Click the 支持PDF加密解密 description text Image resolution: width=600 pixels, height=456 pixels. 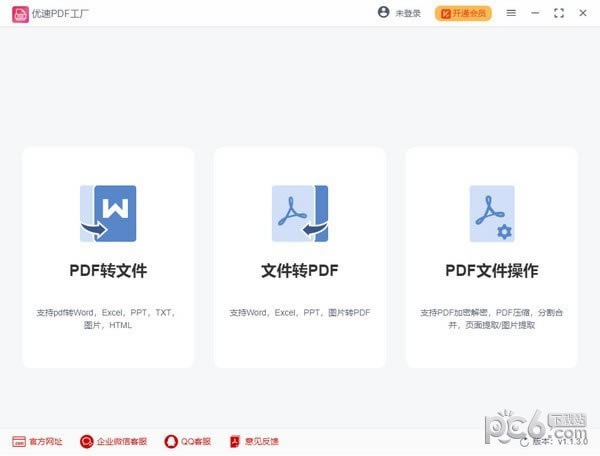[x=492, y=319]
